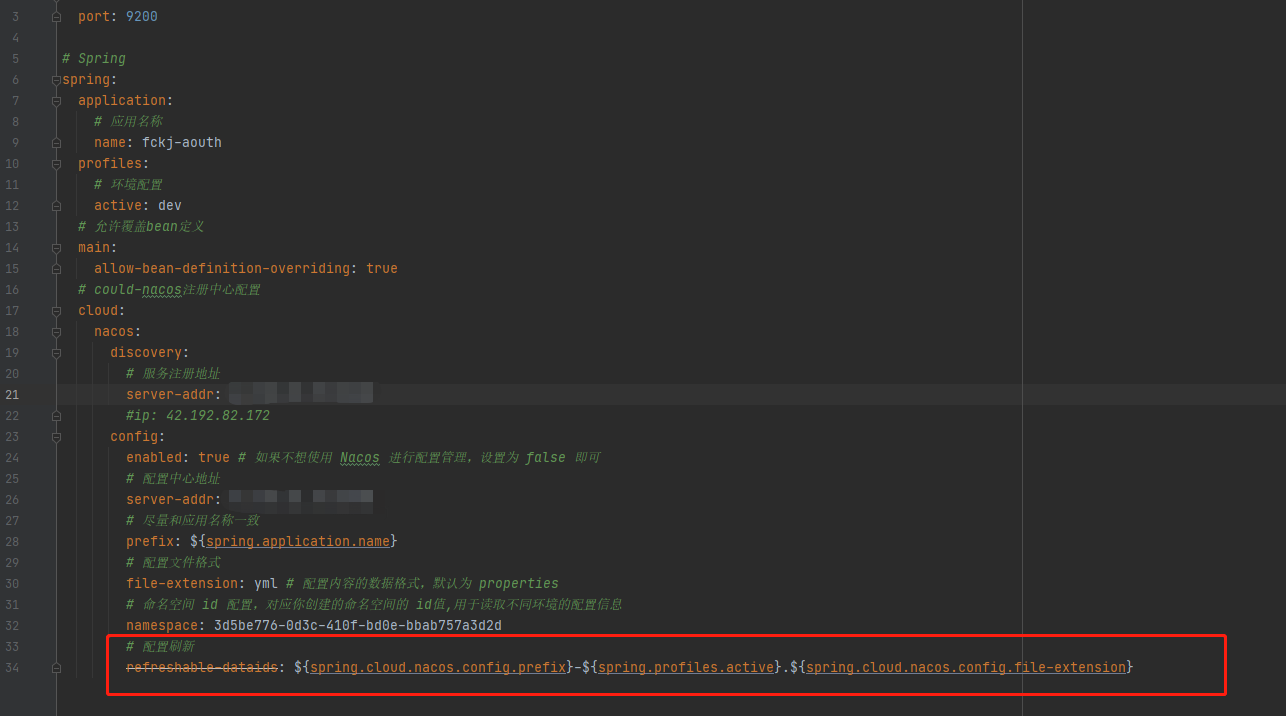Click the gutter marker next to "name: fckj-aouth"

pos(56,142)
